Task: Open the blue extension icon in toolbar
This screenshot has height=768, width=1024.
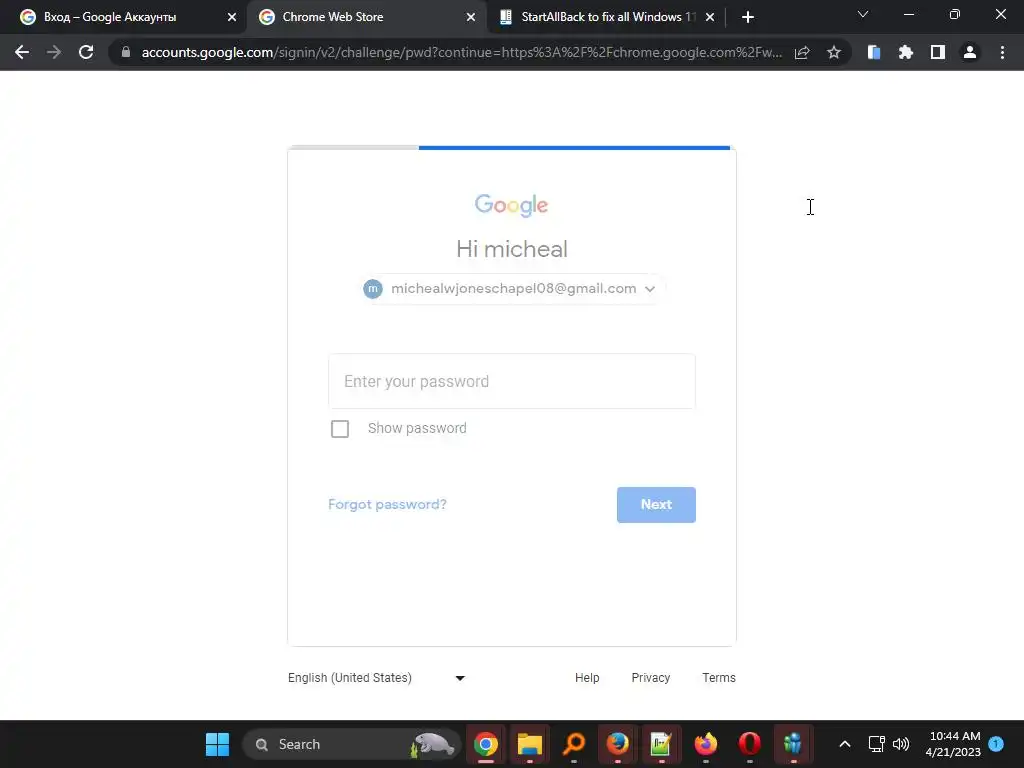Action: coord(874,52)
